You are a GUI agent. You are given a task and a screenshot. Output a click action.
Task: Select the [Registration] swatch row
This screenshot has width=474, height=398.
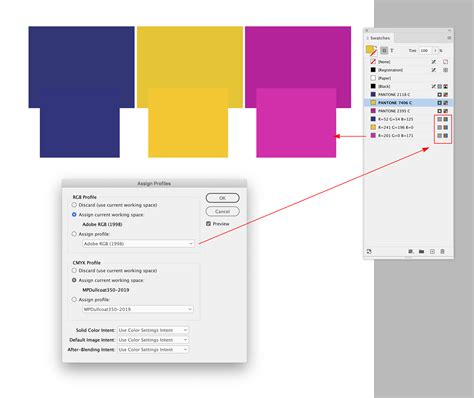(x=409, y=70)
